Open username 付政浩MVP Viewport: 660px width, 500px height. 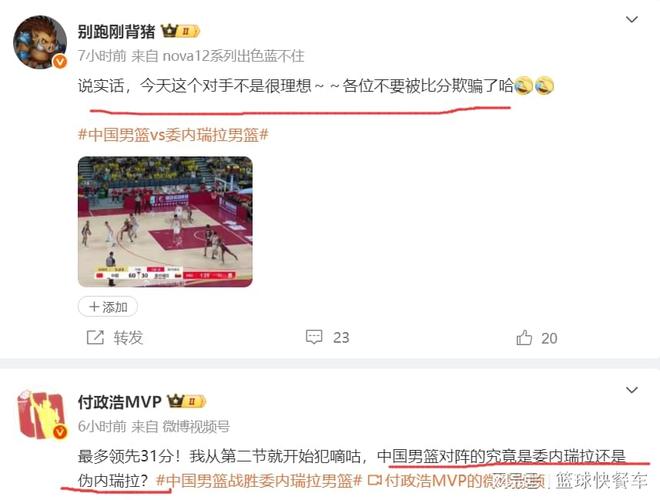[x=120, y=402]
